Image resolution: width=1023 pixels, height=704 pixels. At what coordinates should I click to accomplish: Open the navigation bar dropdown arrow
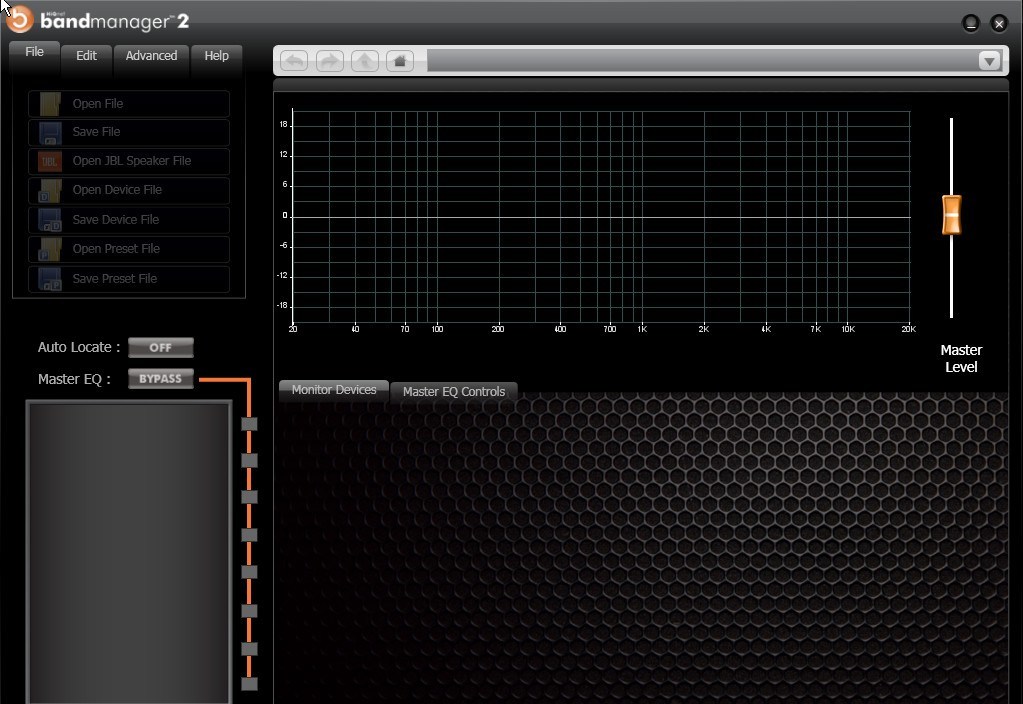point(989,60)
